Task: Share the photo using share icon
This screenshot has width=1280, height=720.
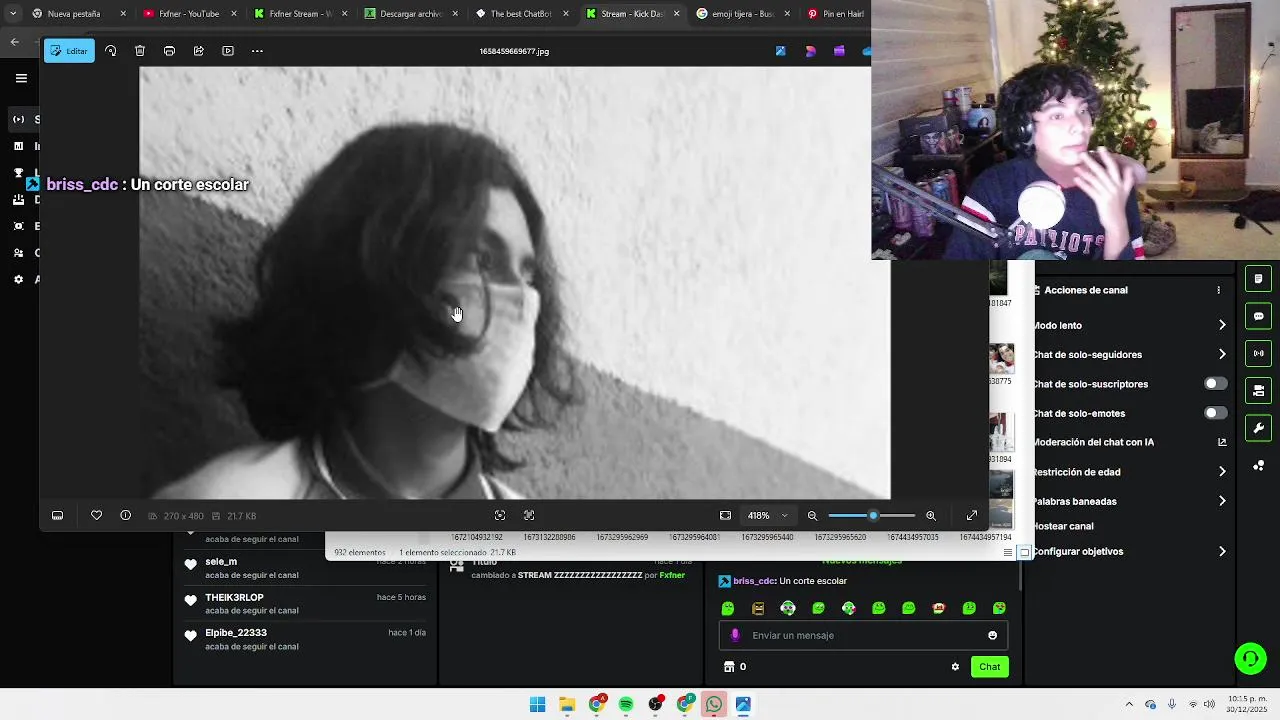Action: [199, 51]
